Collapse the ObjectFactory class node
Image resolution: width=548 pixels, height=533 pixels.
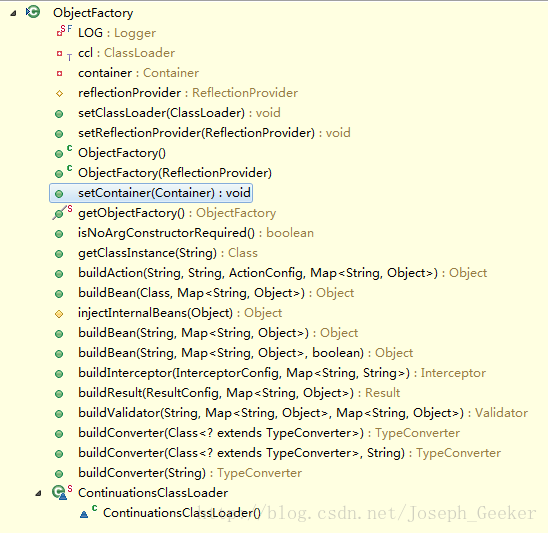click(x=13, y=14)
